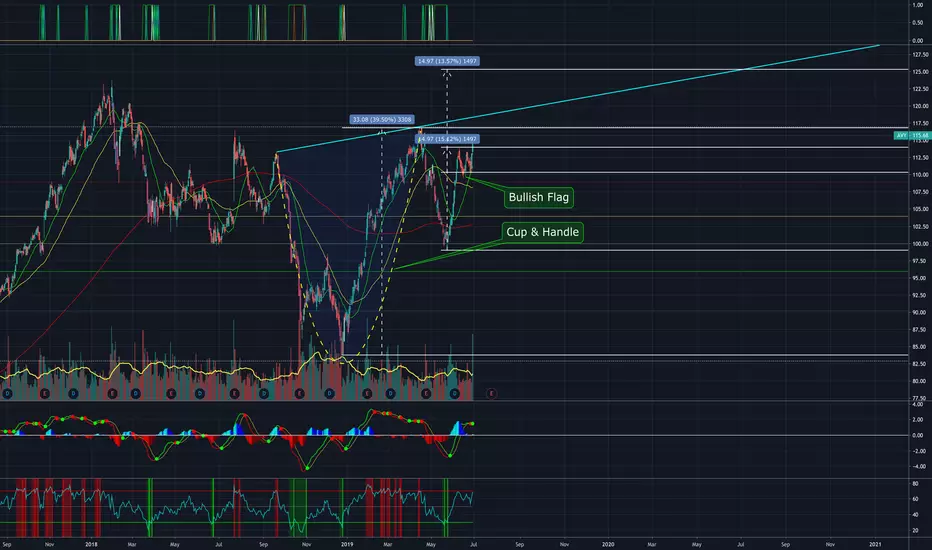Image resolution: width=932 pixels, height=550 pixels.
Task: Click the 77.50 price axis label
Action: pyautogui.click(x=920, y=398)
